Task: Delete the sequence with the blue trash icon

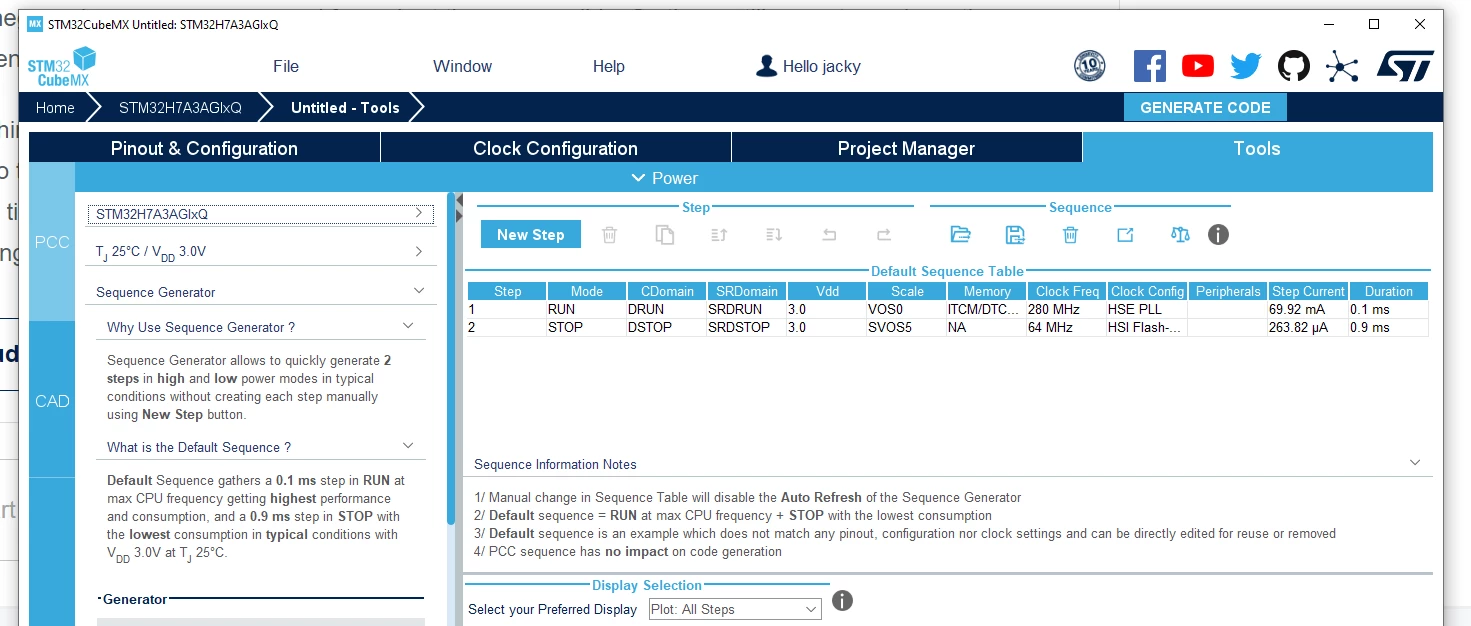Action: (1070, 235)
